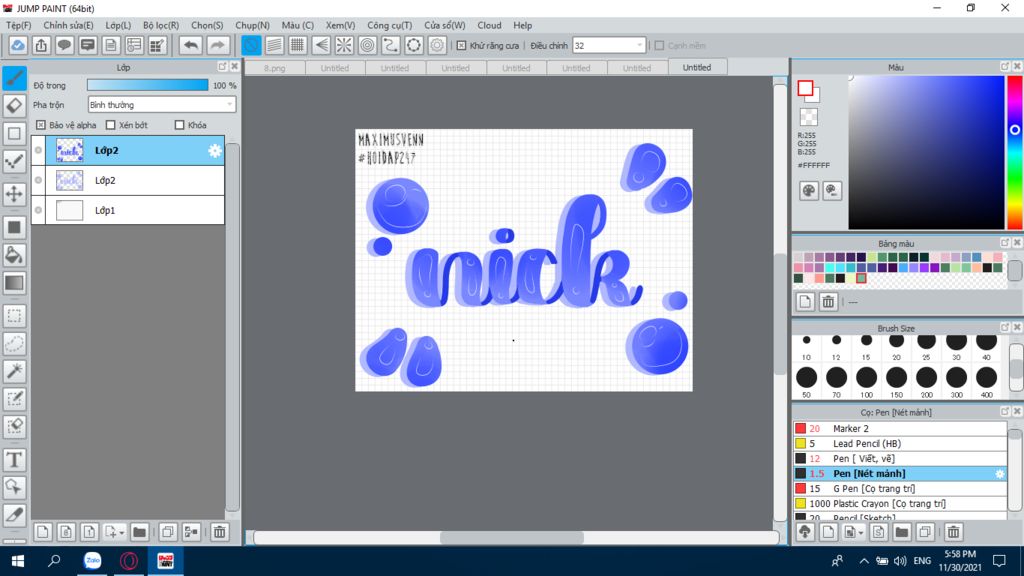This screenshot has width=1024, height=576.
Task: Open Opera browser from the taskbar
Action: [129, 561]
